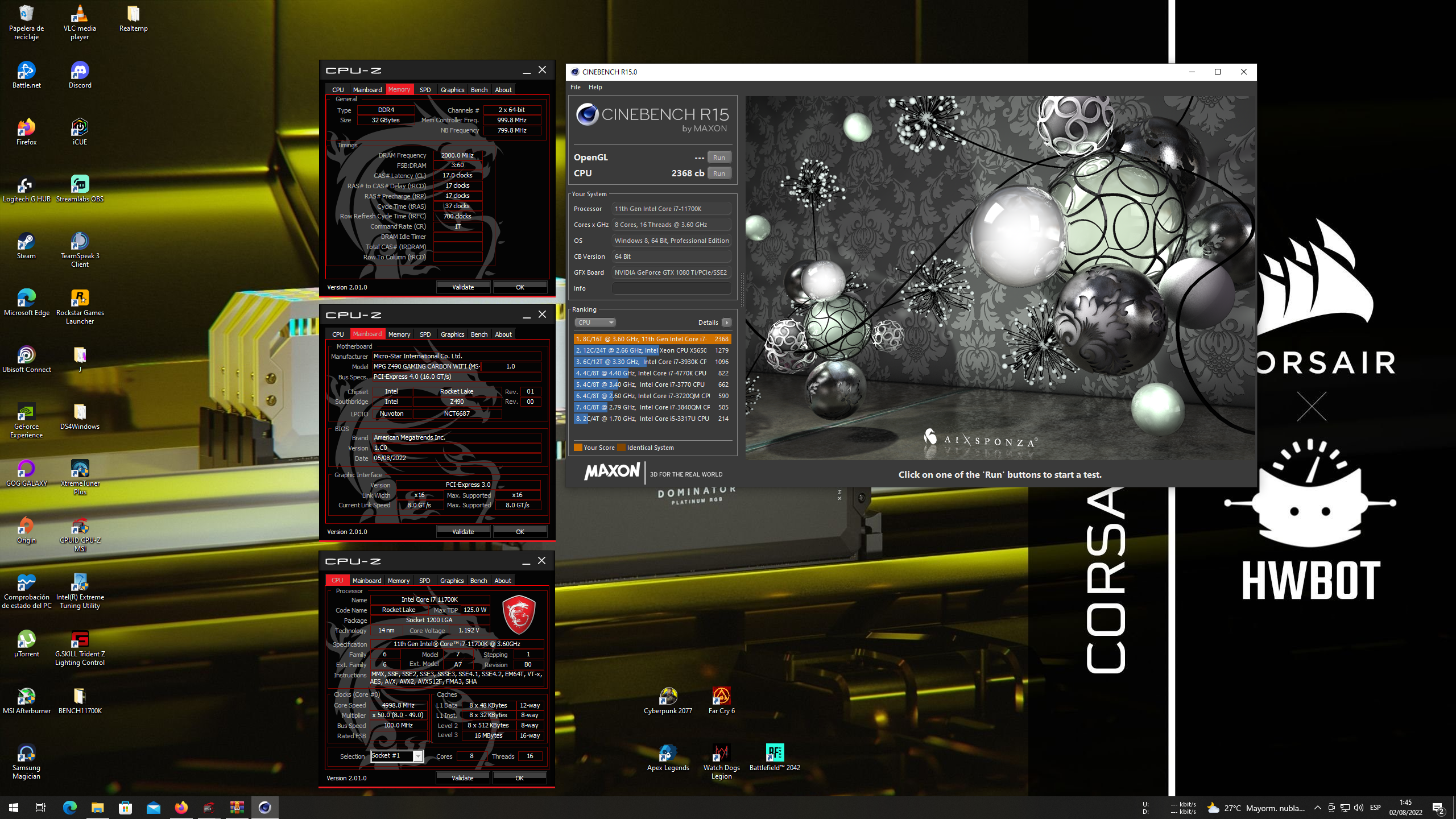Launch VLC media player from desktop

[80, 22]
